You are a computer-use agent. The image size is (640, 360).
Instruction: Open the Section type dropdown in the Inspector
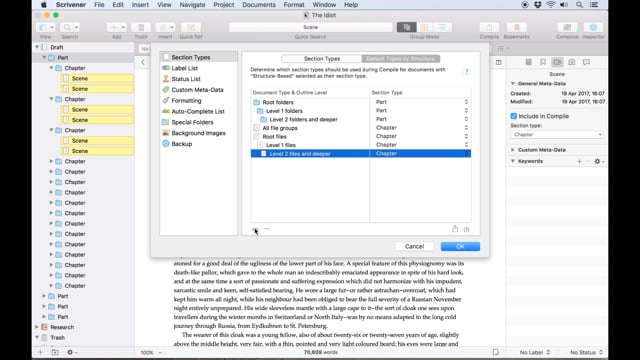coord(557,134)
